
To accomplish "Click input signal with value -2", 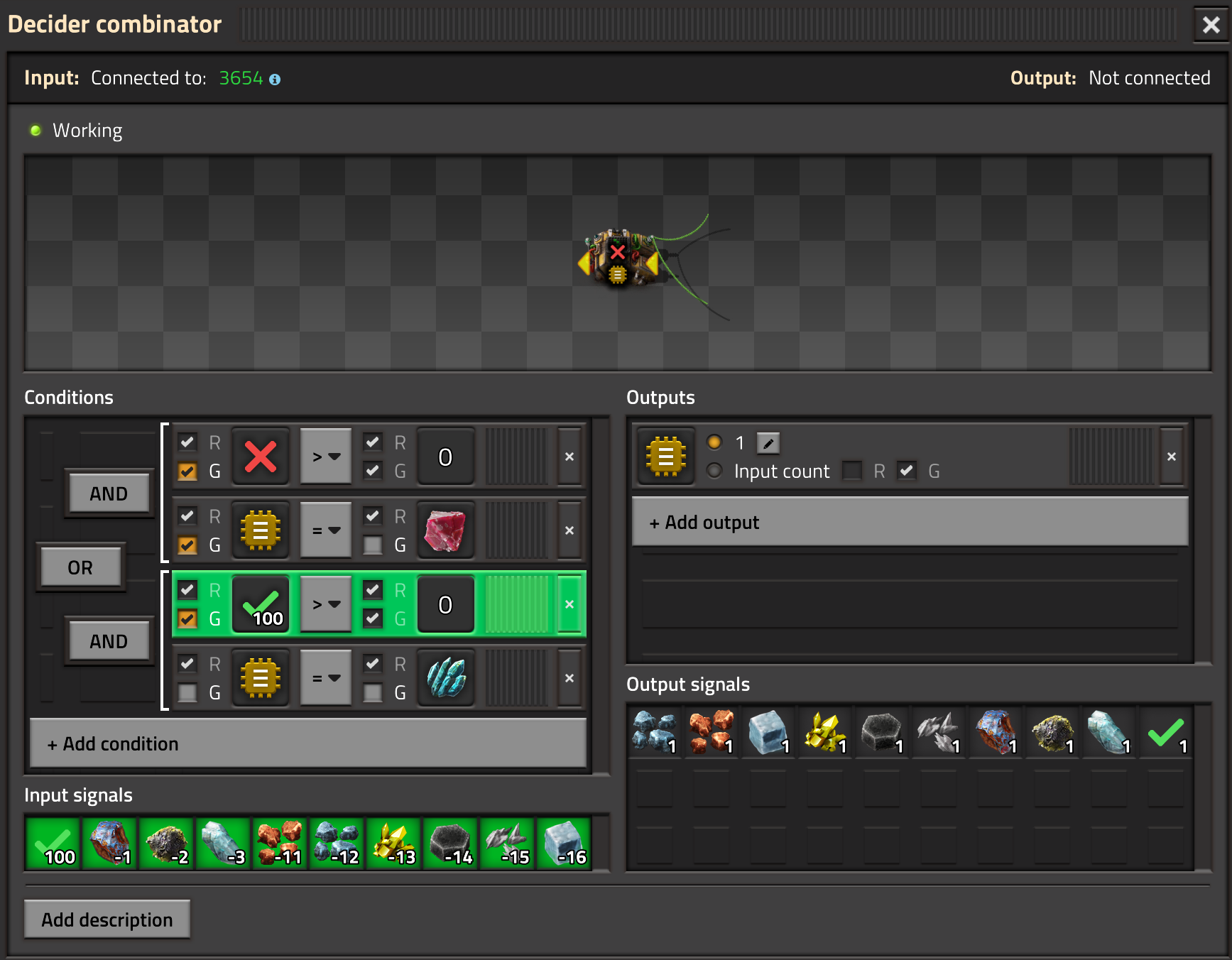I will pos(167,843).
